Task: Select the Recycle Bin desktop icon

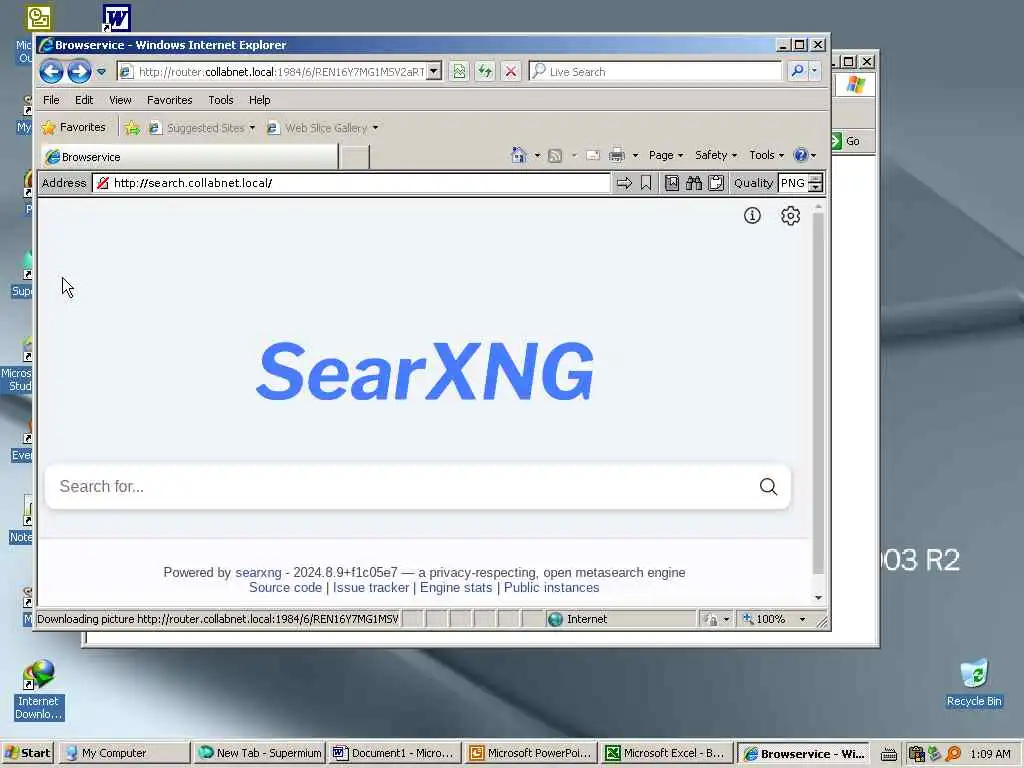Action: click(974, 683)
